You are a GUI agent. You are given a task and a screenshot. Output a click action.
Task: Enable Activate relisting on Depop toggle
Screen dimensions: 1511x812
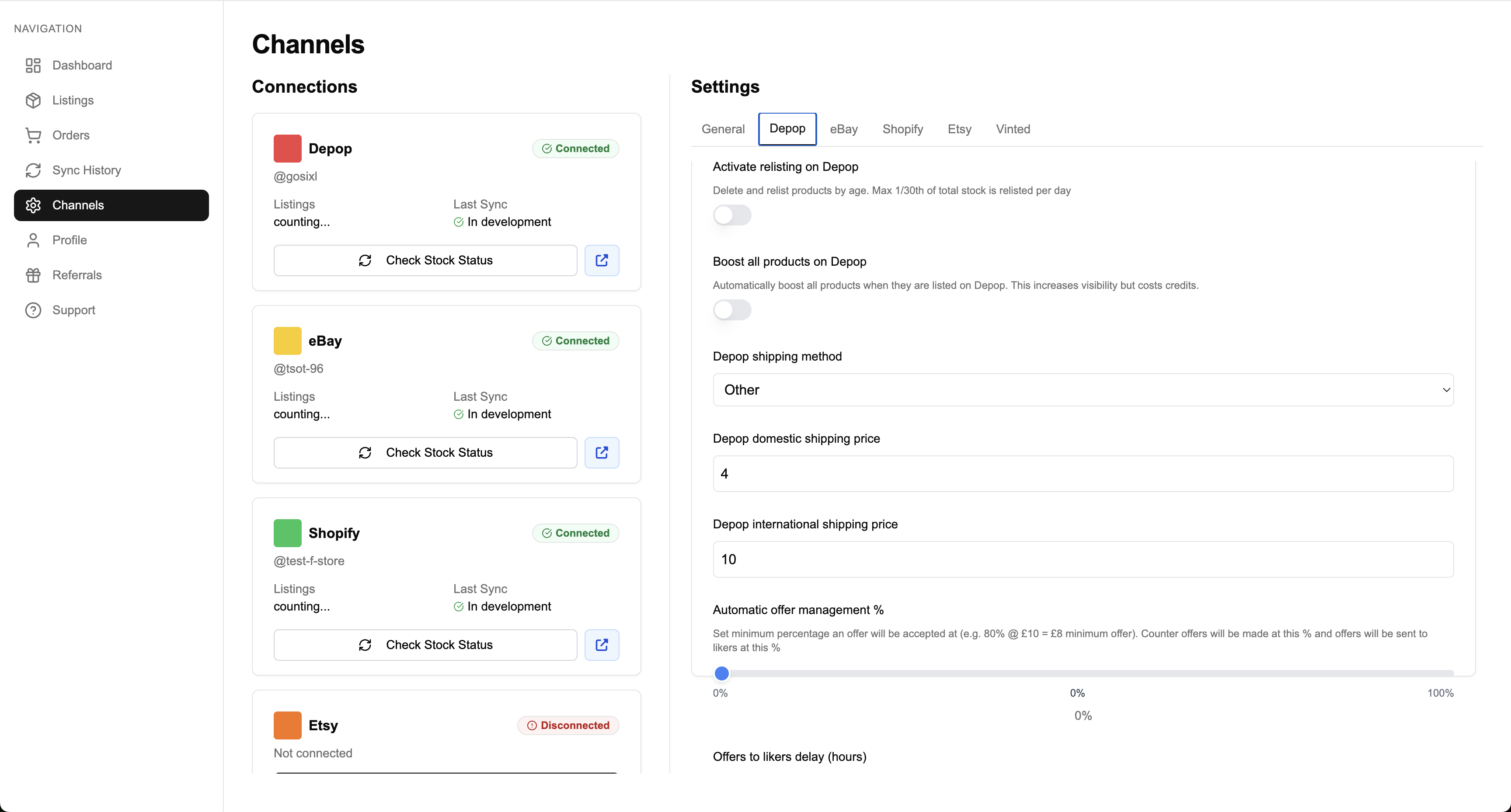pyautogui.click(x=731, y=215)
